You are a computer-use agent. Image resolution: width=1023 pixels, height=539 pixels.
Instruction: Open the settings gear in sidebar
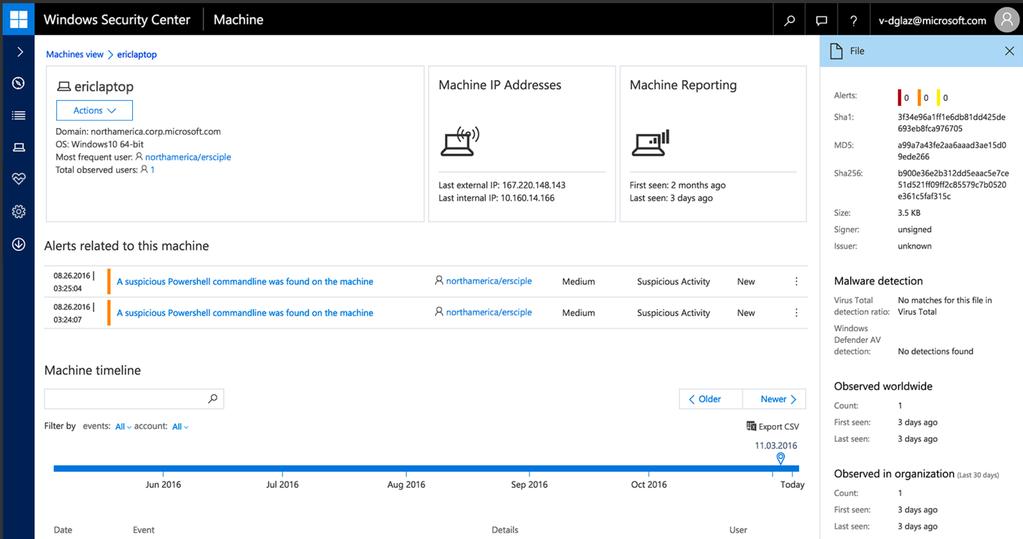(x=19, y=211)
